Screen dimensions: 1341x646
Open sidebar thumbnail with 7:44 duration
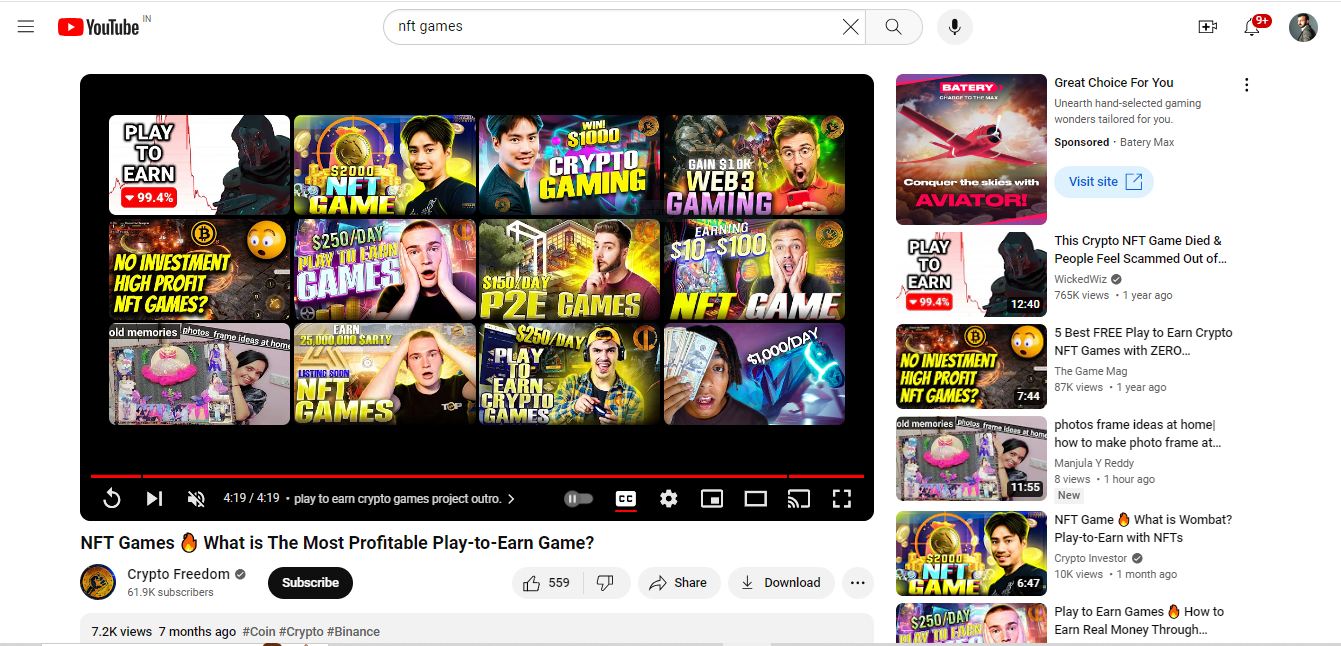[971, 366]
